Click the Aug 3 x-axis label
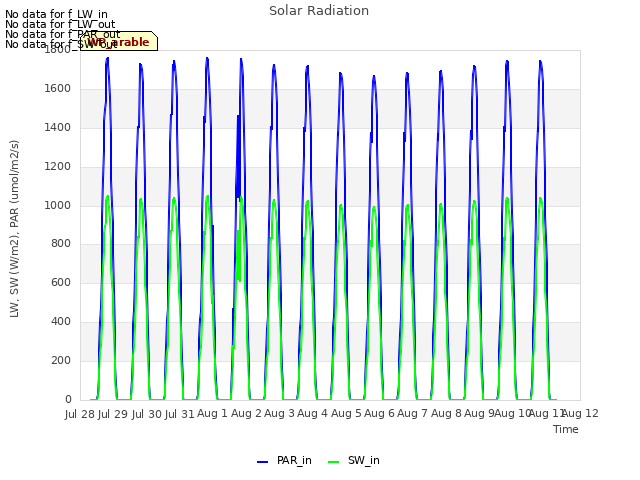 tap(279, 414)
